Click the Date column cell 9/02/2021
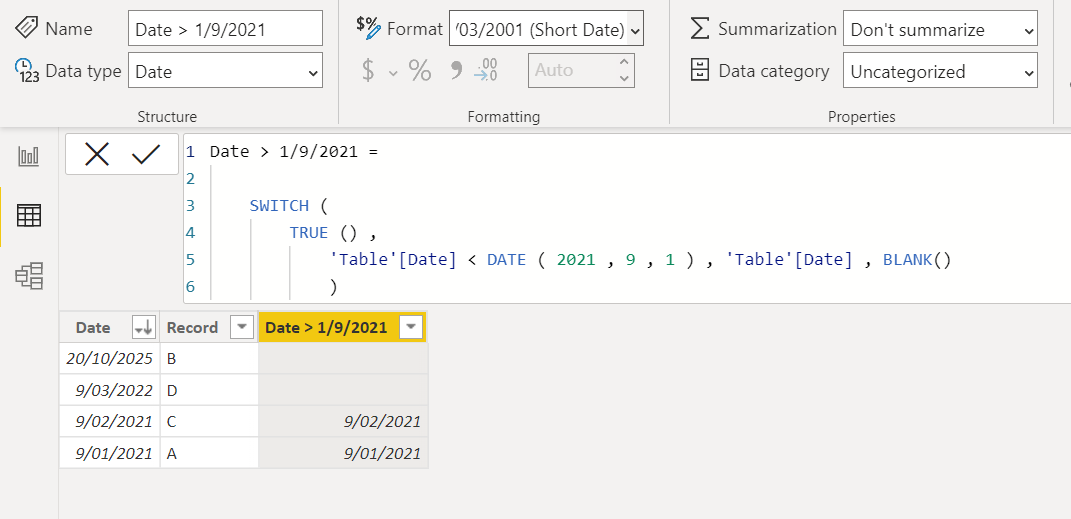1071x519 pixels. click(109, 421)
